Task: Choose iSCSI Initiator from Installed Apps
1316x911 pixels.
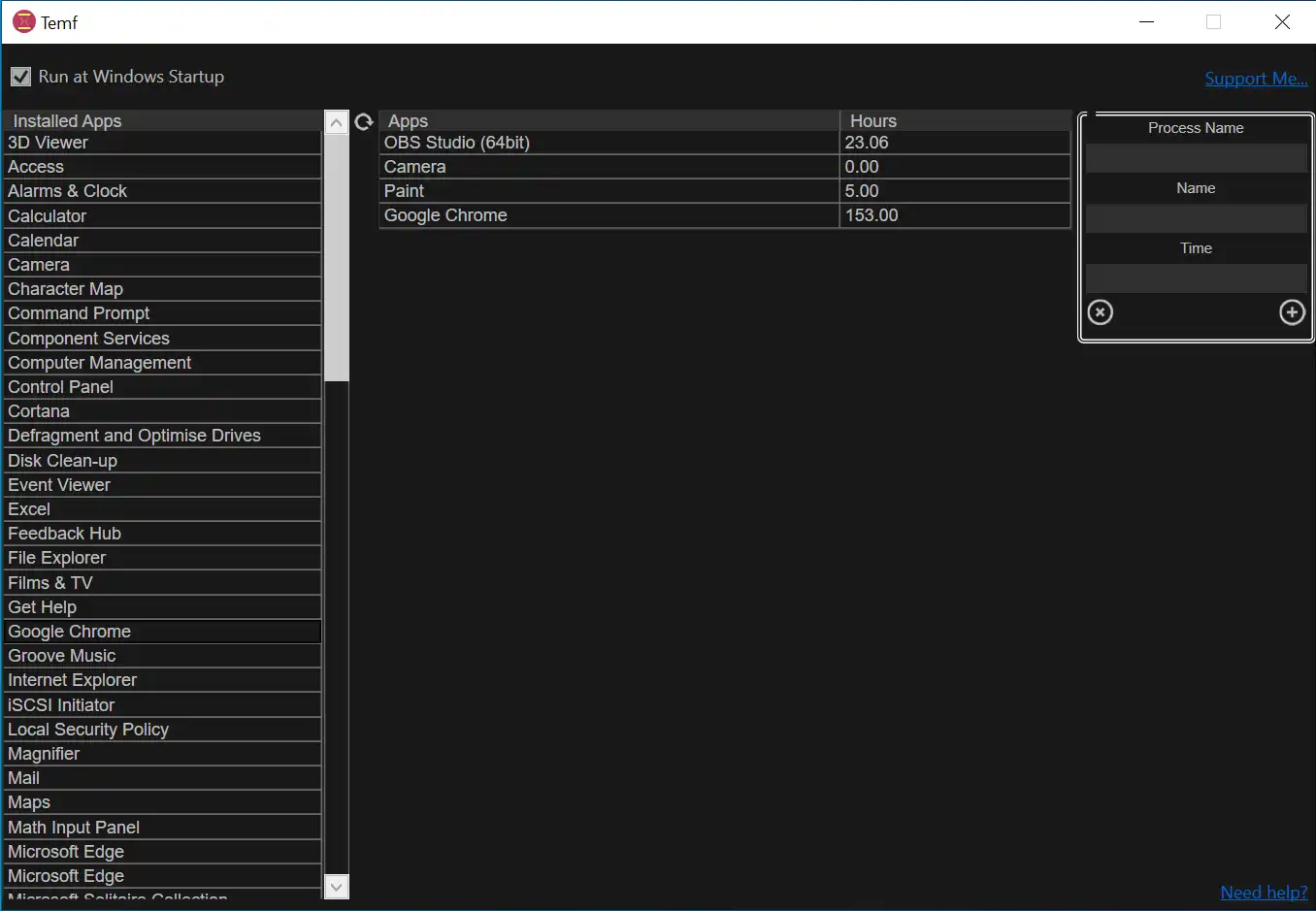Action: tap(162, 705)
